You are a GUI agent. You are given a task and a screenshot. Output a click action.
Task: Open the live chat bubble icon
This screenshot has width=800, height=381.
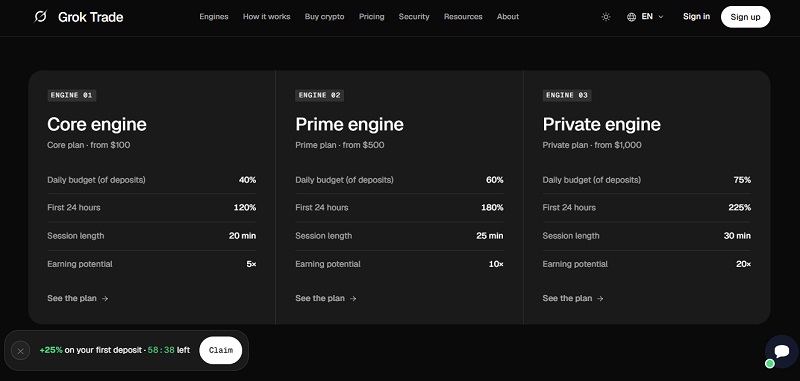pyautogui.click(x=782, y=351)
